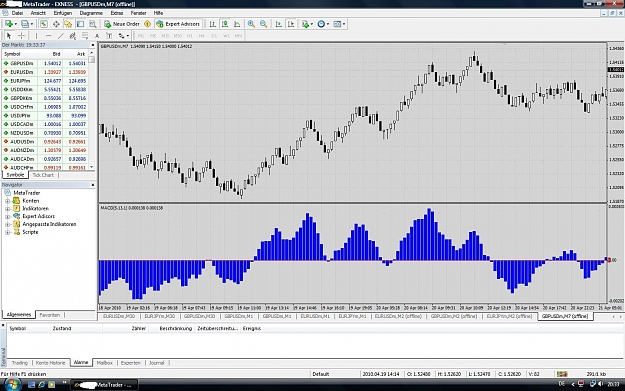The width and height of the screenshot is (625, 391).
Task: Switch chart to line chart icon
Action: pos(237,24)
